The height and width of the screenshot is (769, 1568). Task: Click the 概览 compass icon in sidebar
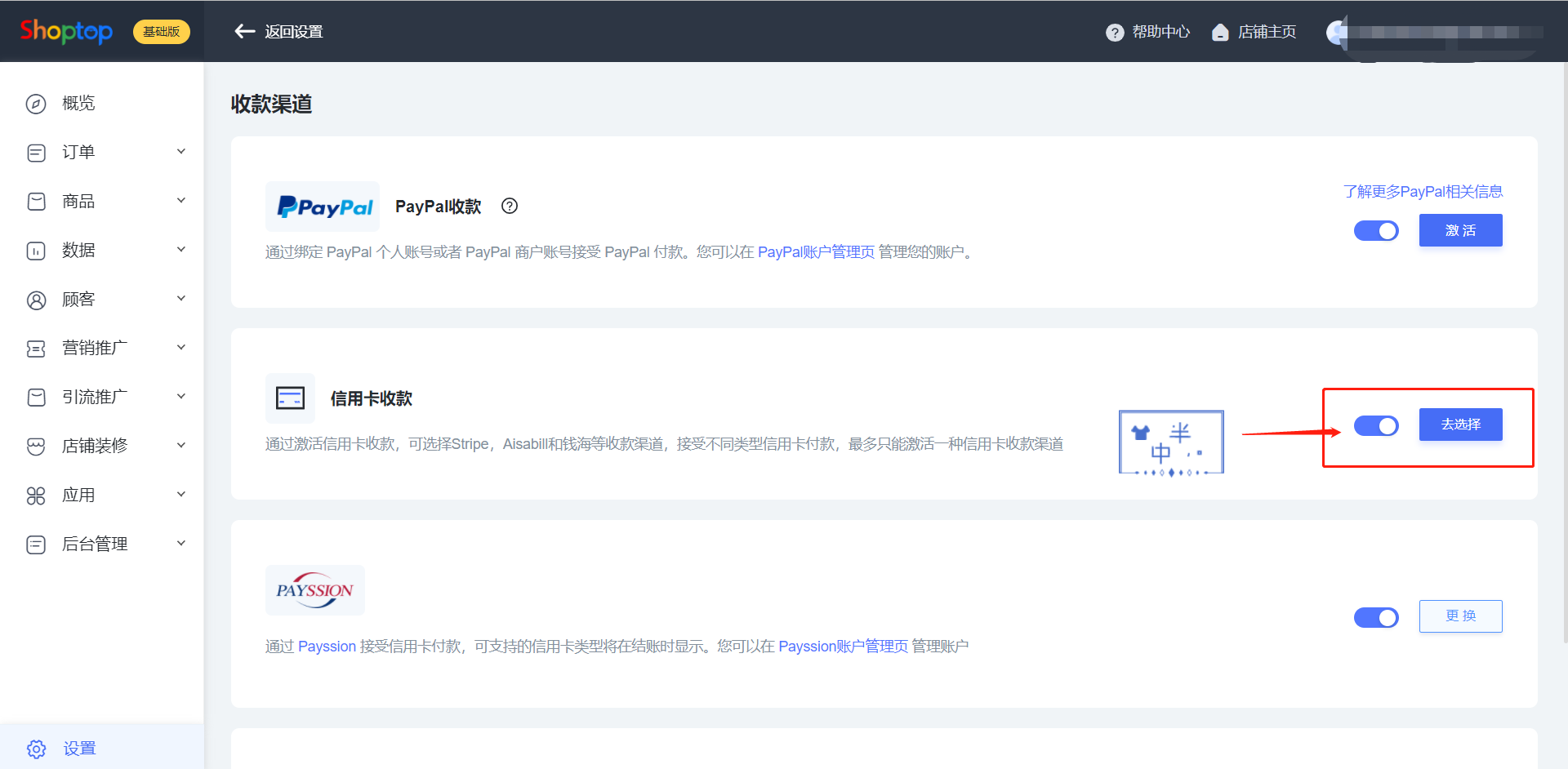(36, 104)
